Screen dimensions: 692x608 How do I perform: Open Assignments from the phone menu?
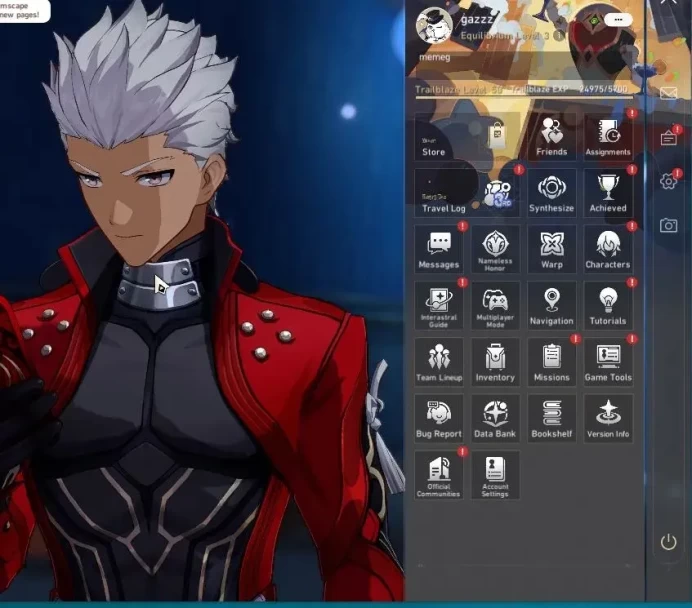coord(608,136)
